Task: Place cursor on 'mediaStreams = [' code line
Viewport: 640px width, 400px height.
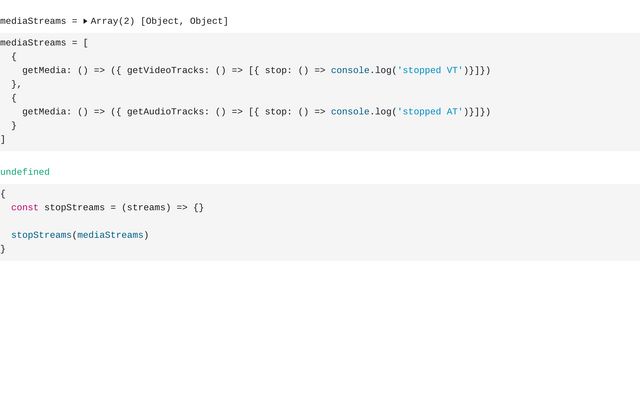Action: [x=44, y=43]
